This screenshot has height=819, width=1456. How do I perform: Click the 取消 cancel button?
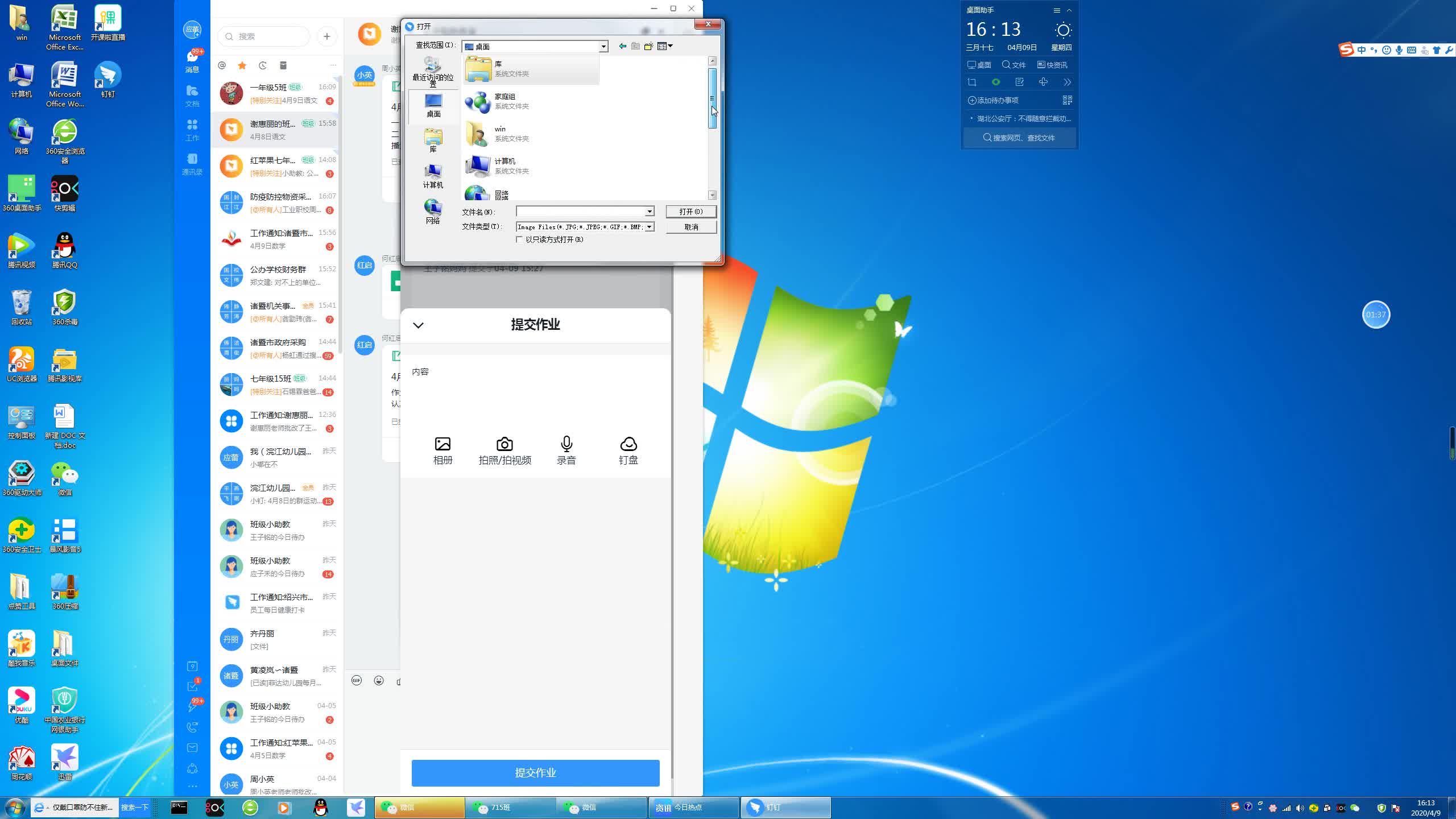(x=691, y=227)
